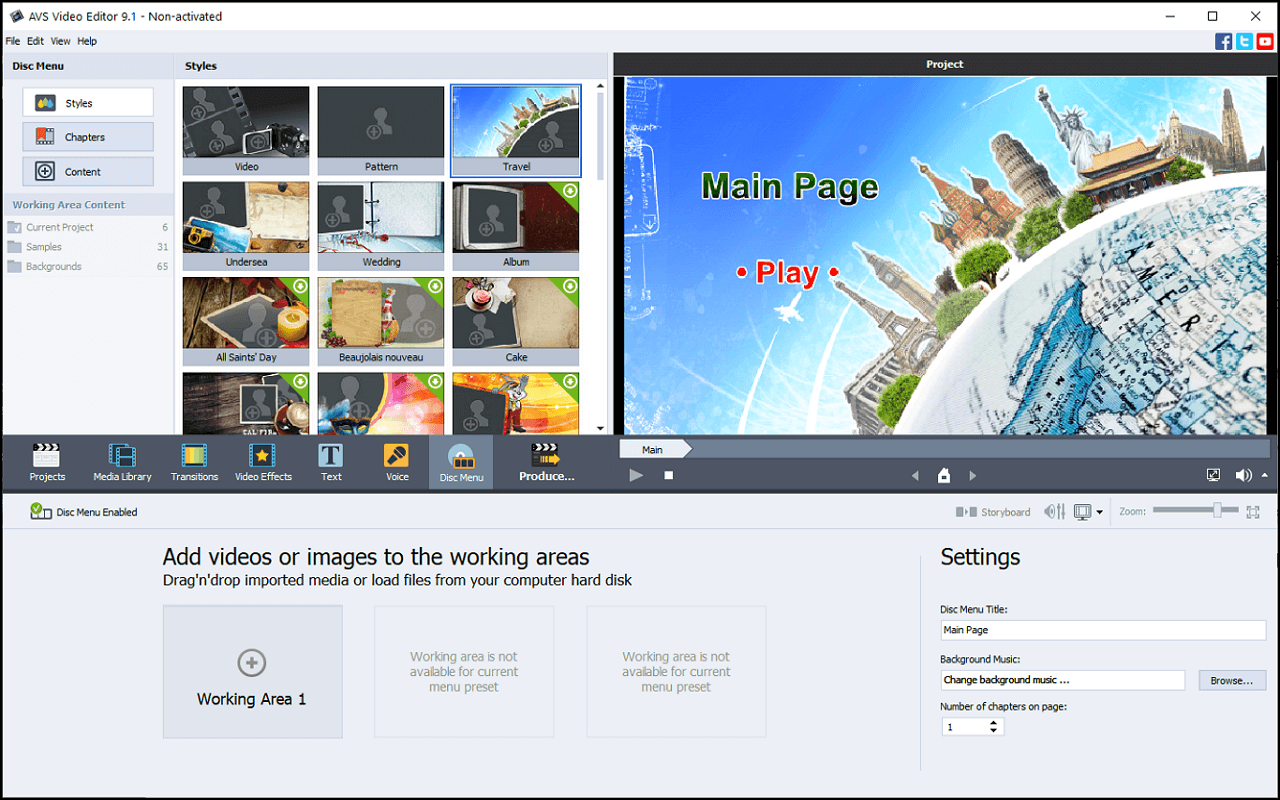Image resolution: width=1280 pixels, height=800 pixels.
Task: Download icon on Beaujolais nouveau style
Action: coord(435,286)
